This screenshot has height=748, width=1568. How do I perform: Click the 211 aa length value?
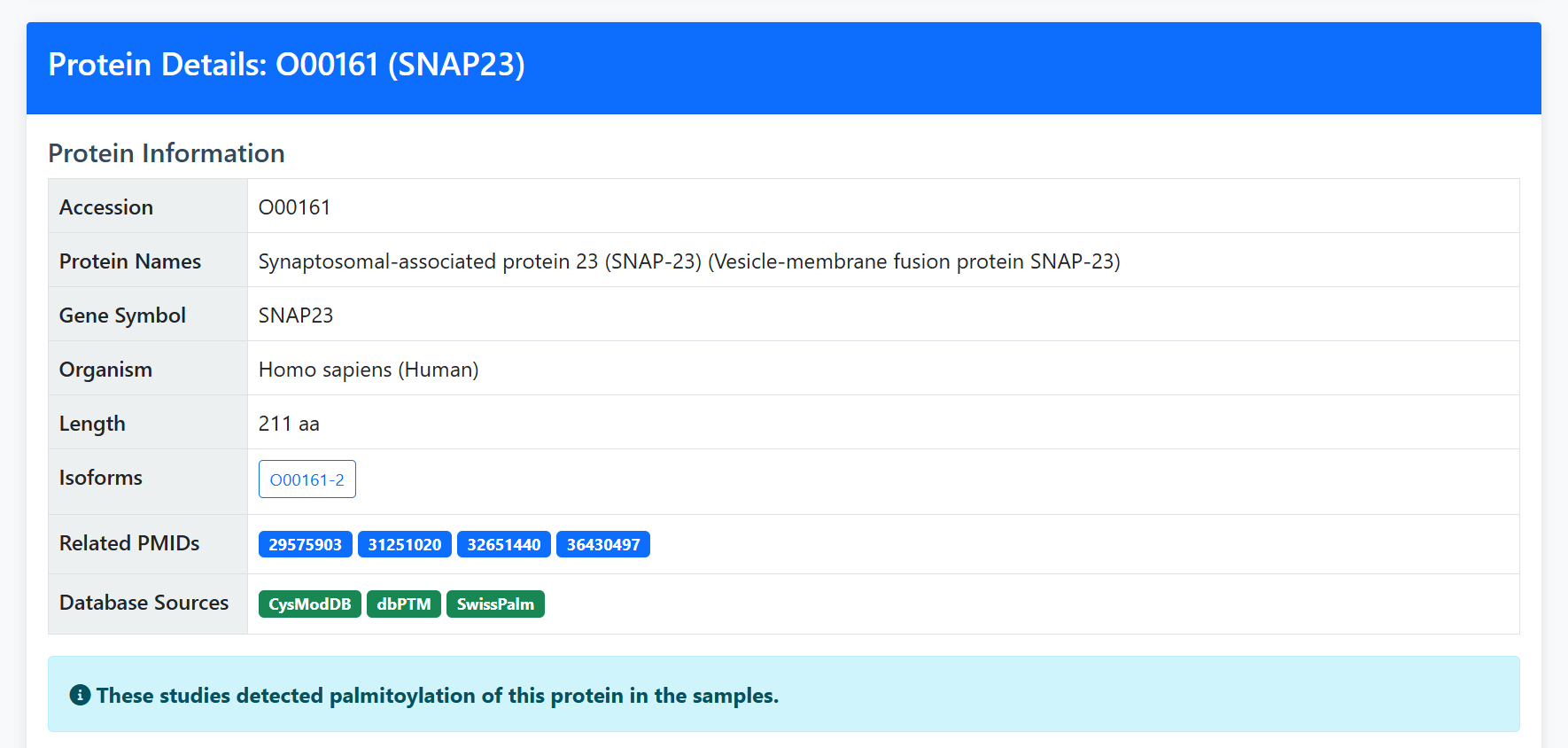(289, 424)
